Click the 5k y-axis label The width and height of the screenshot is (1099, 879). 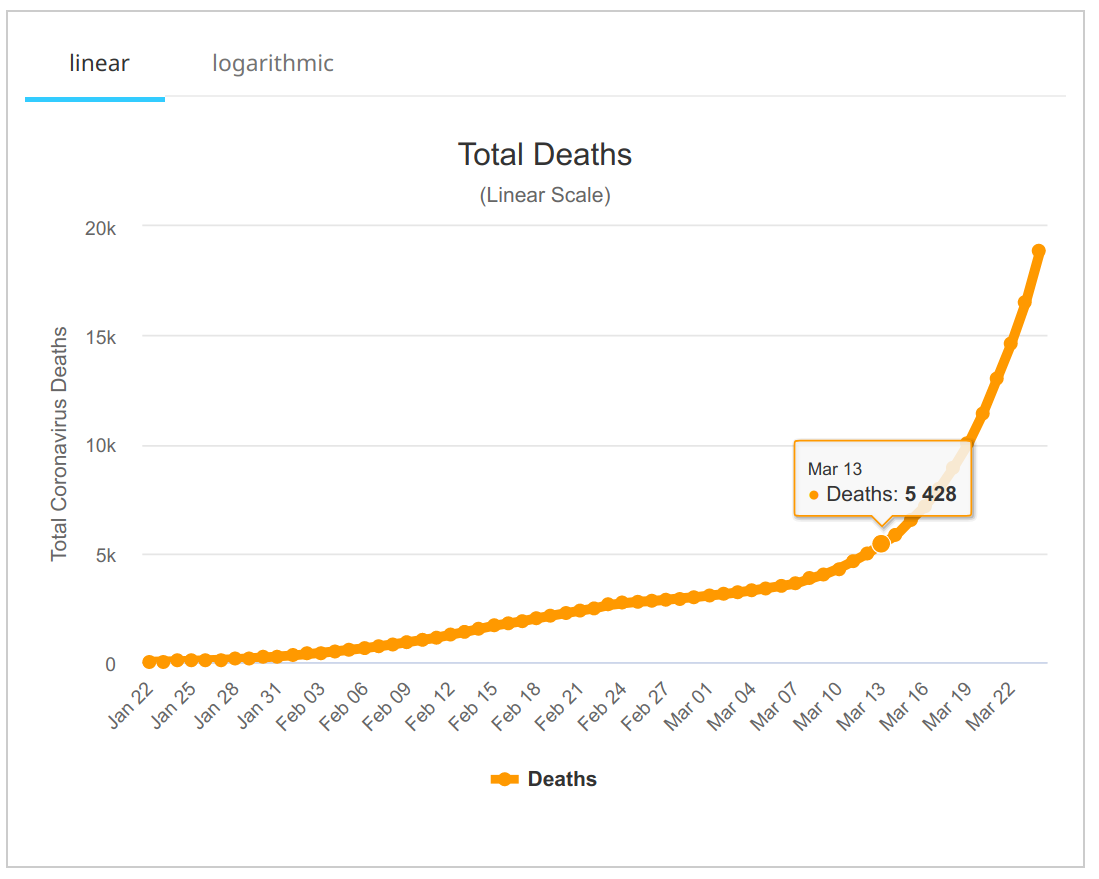[104, 555]
